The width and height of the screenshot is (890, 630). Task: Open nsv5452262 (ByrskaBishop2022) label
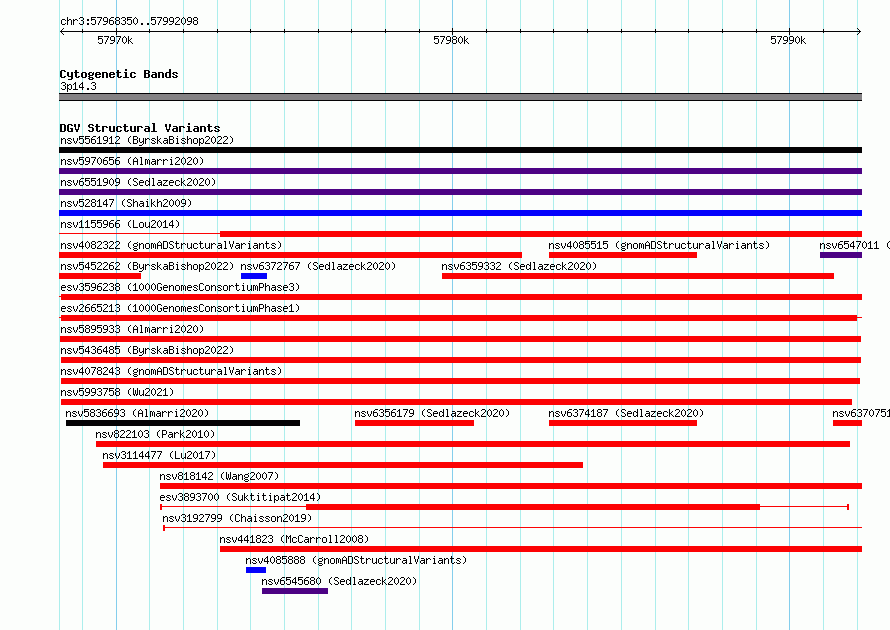click(147, 266)
